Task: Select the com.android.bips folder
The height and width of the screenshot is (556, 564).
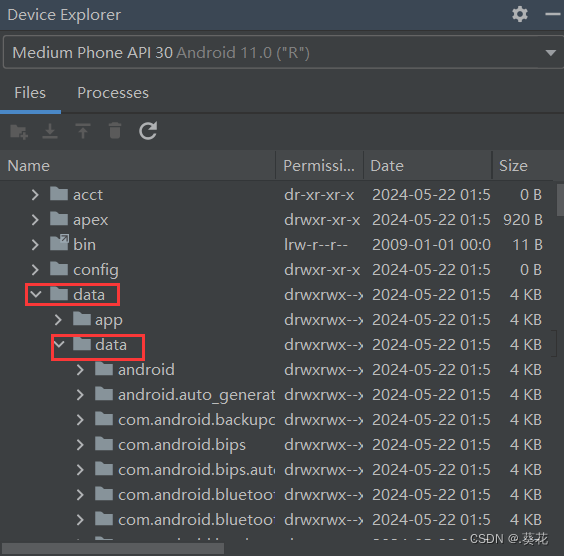Action: click(x=182, y=445)
